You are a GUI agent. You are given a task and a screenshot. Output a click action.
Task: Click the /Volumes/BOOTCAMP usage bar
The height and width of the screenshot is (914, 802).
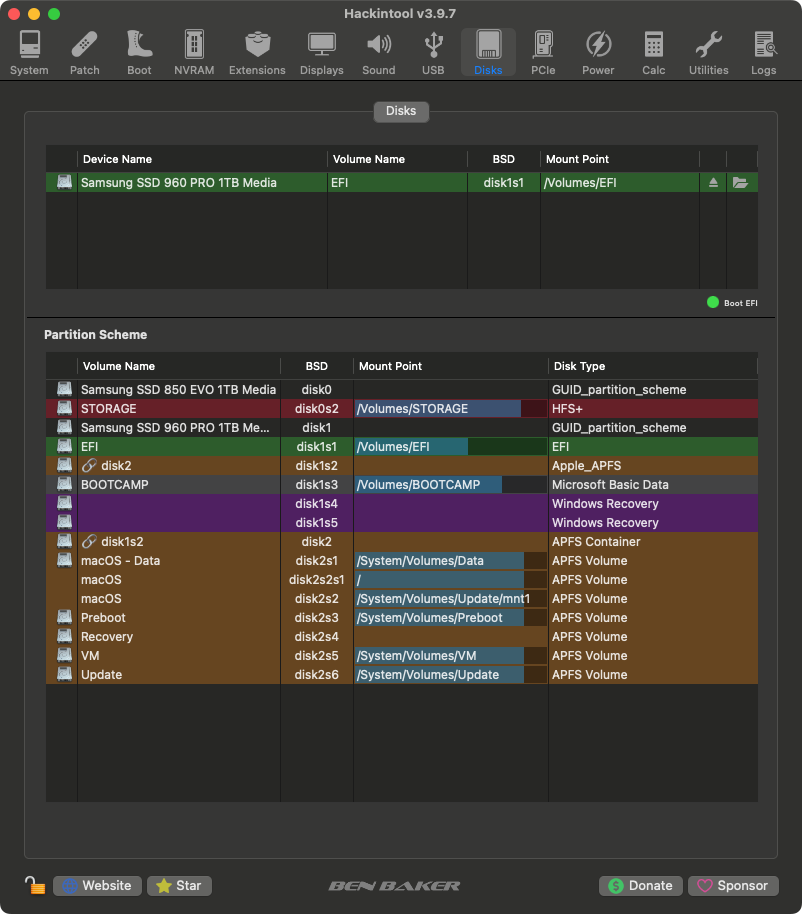[451, 484]
